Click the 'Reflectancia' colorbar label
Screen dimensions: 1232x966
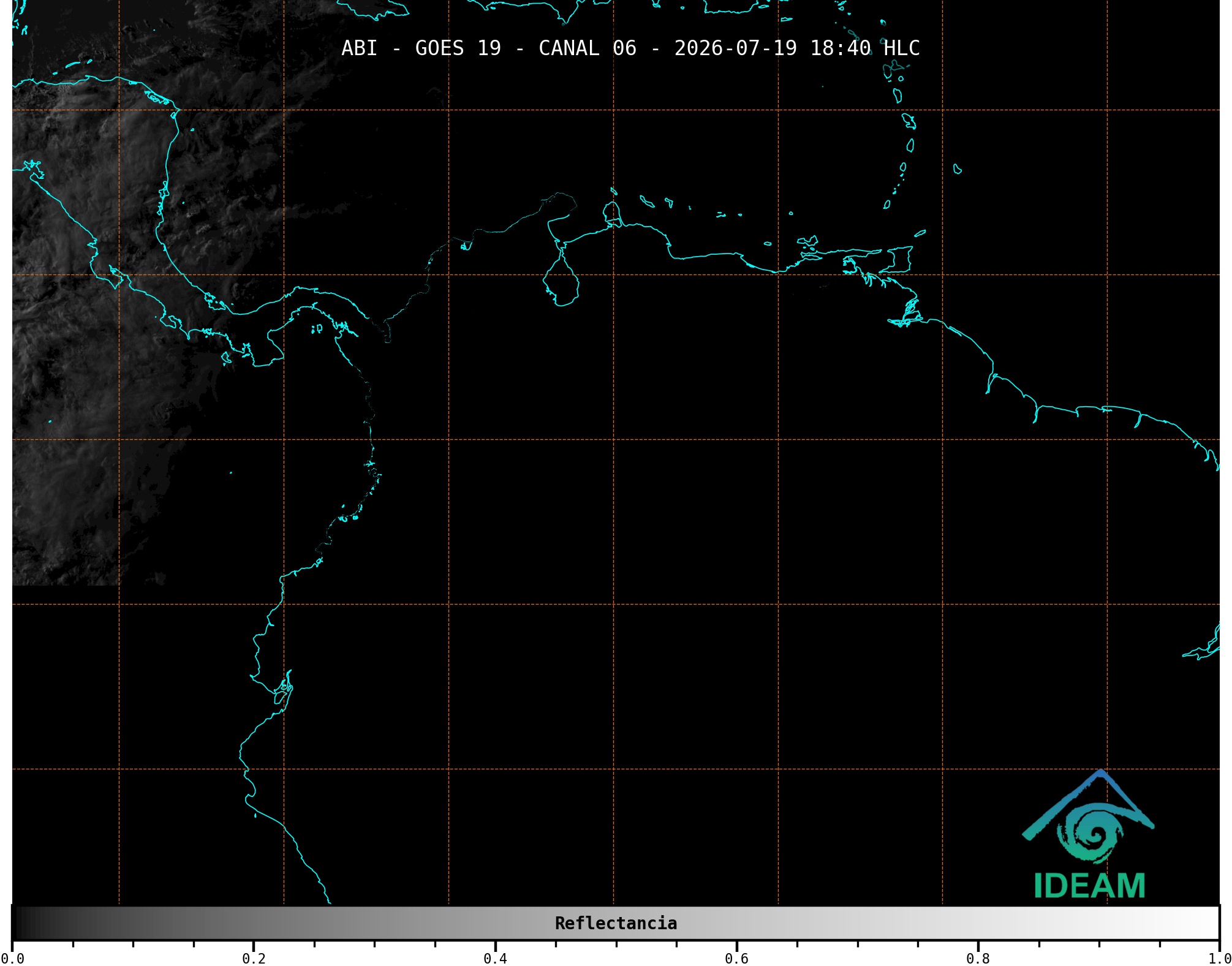[x=616, y=923]
